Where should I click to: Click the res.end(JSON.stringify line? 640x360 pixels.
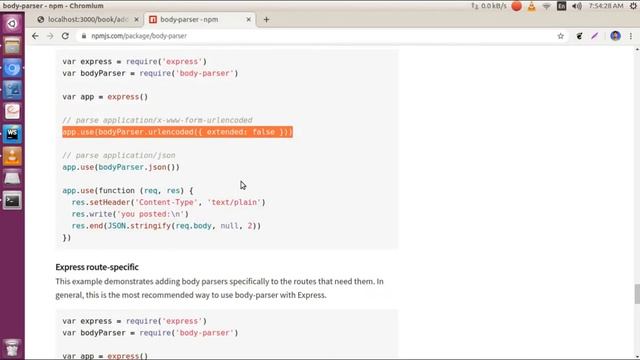click(166, 226)
